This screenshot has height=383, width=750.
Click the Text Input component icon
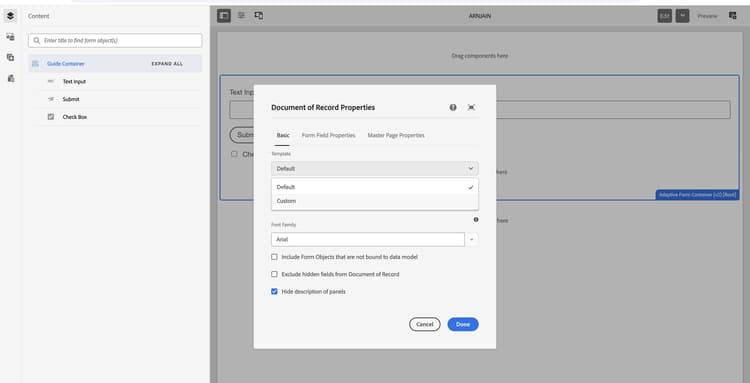coord(51,82)
